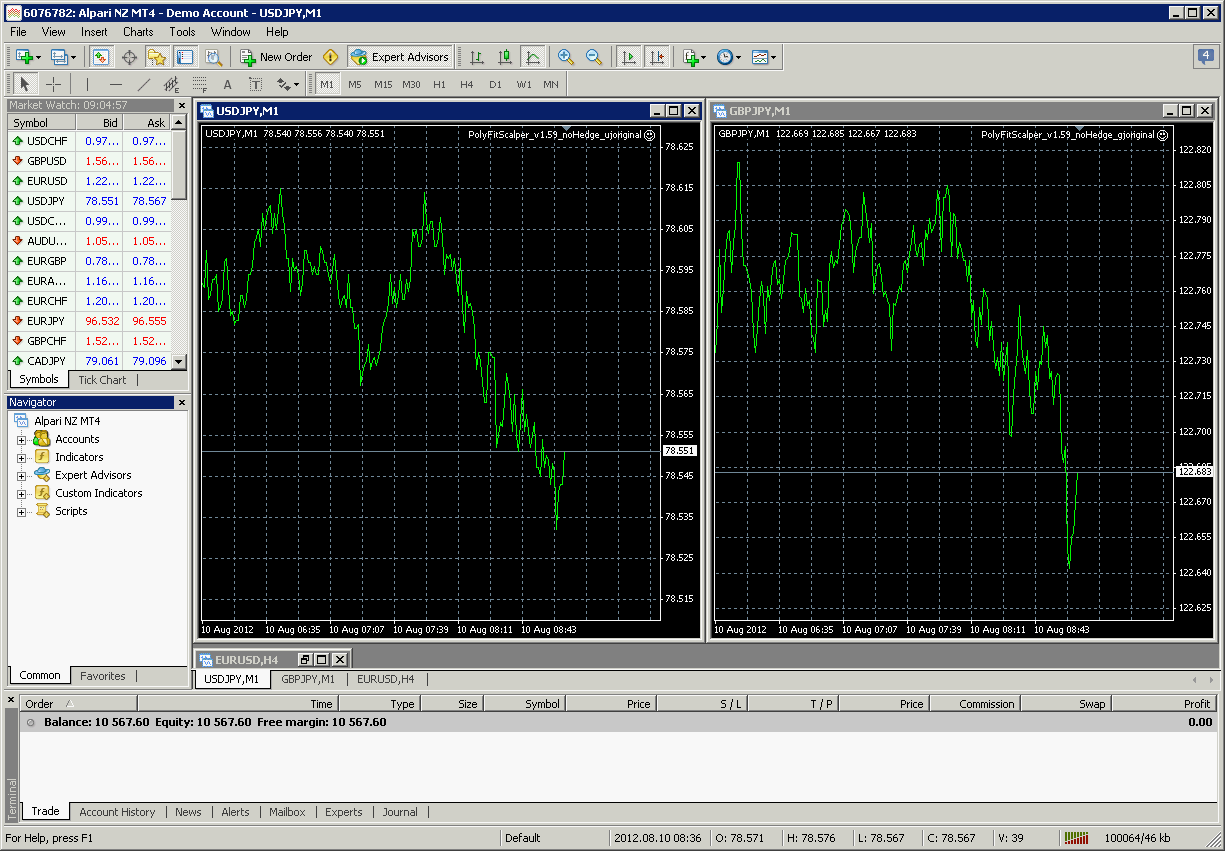The width and height of the screenshot is (1225, 851).
Task: Switch chart to candlesticks view
Action: click(505, 57)
